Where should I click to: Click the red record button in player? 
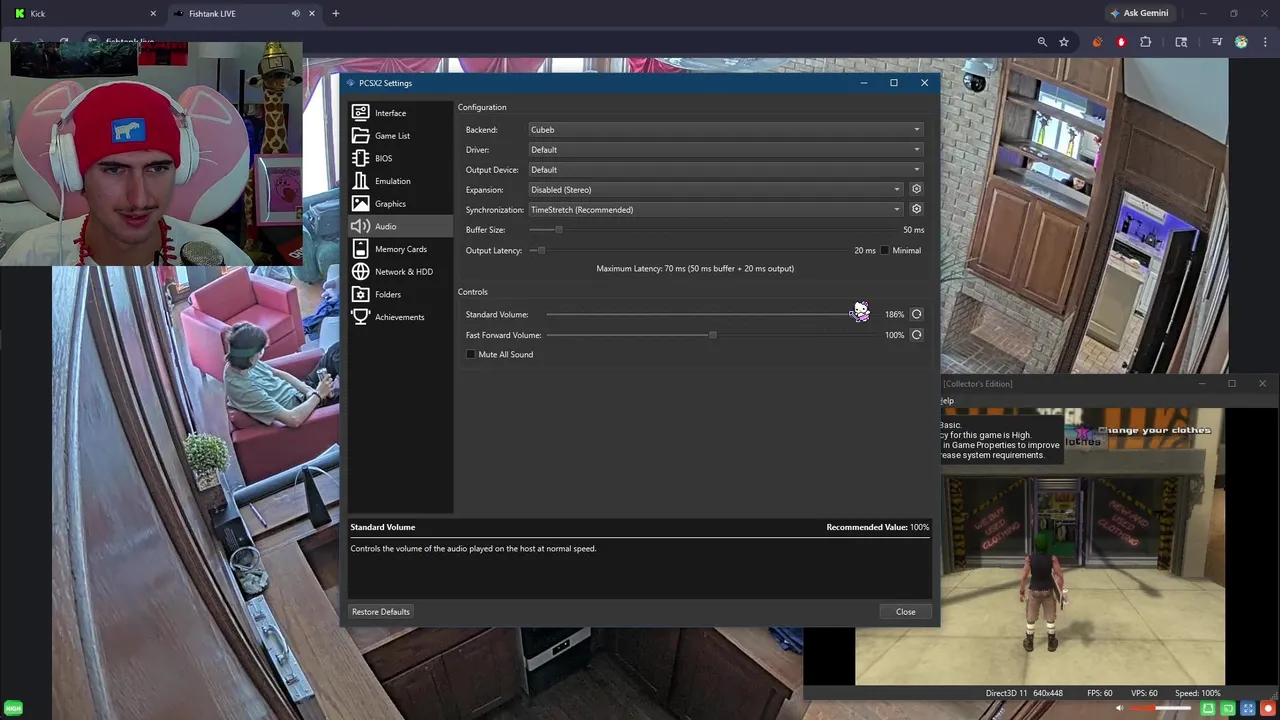click(x=1268, y=708)
